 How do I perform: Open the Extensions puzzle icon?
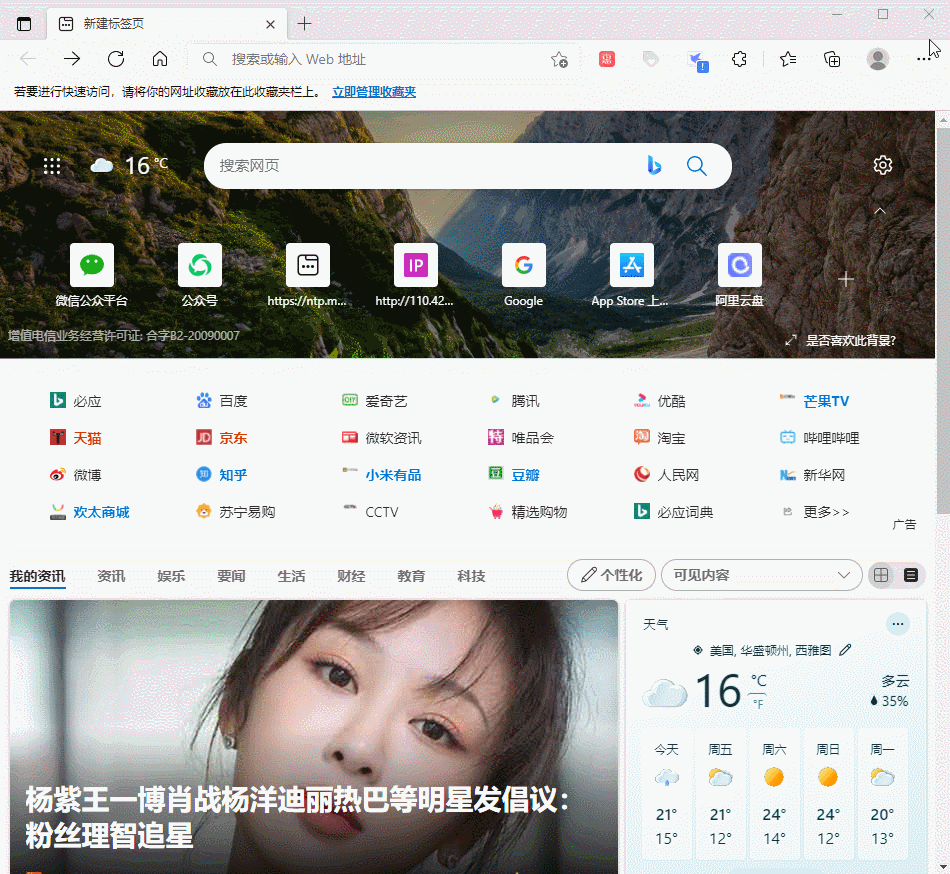tap(739, 59)
